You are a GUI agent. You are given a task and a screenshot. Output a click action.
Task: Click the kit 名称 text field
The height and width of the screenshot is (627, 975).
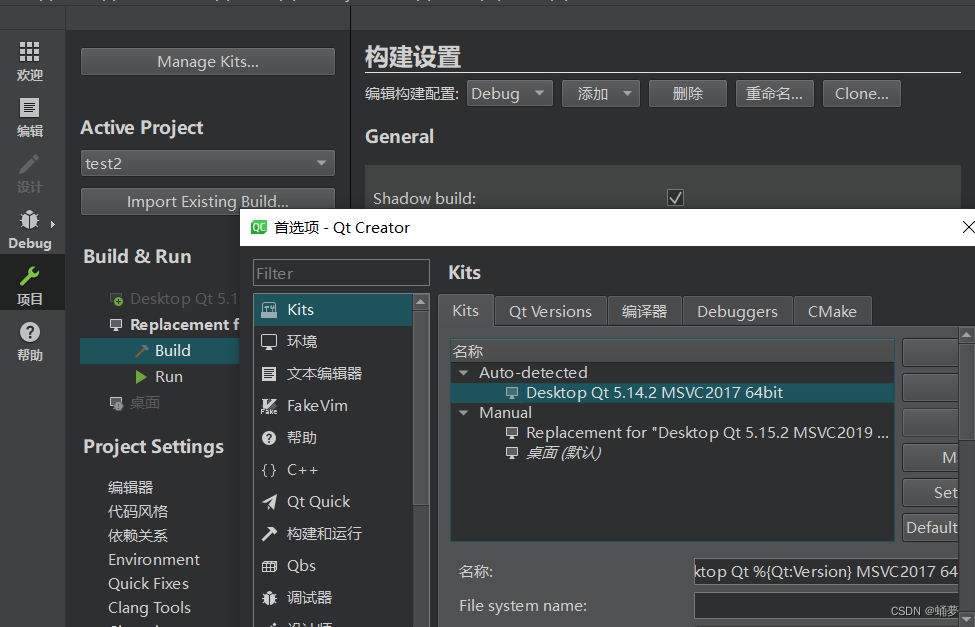click(x=826, y=572)
